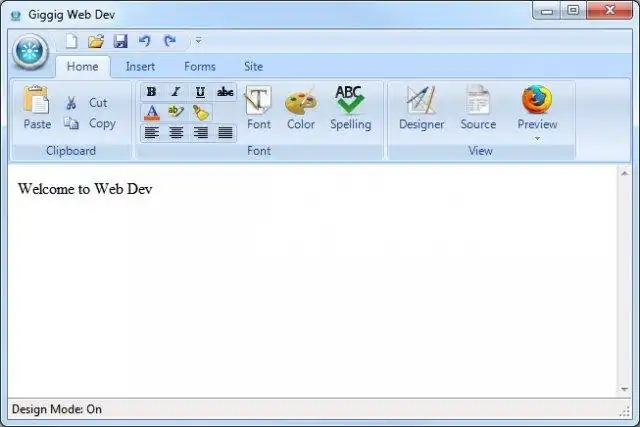Click the scrollbar down arrow
This screenshot has width=640, height=427.
click(x=624, y=389)
